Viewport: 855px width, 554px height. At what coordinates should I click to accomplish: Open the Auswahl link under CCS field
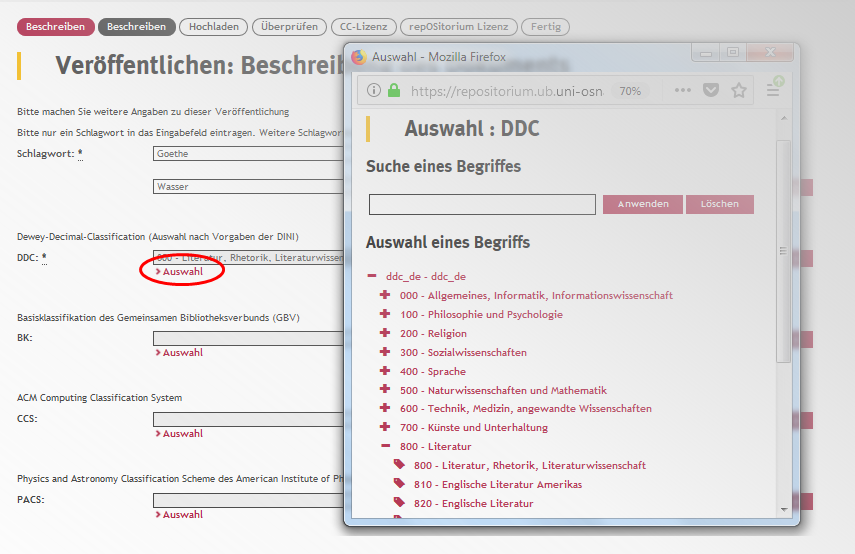point(179,433)
